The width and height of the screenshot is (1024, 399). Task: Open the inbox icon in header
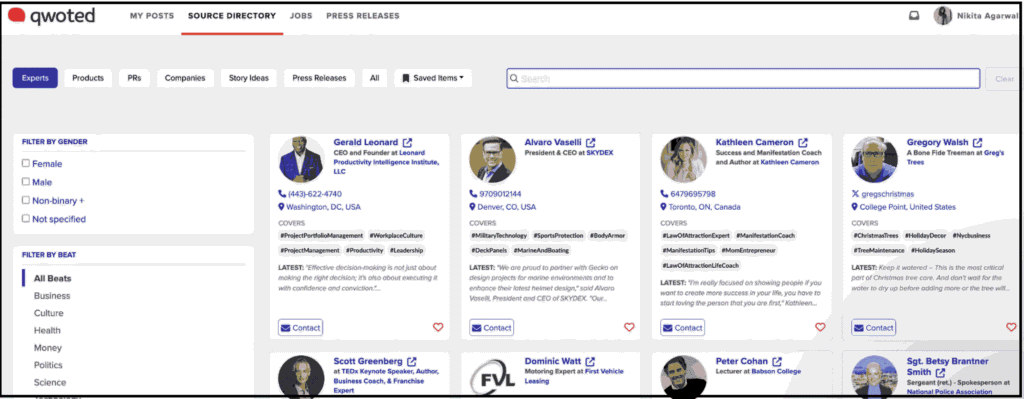(x=914, y=16)
